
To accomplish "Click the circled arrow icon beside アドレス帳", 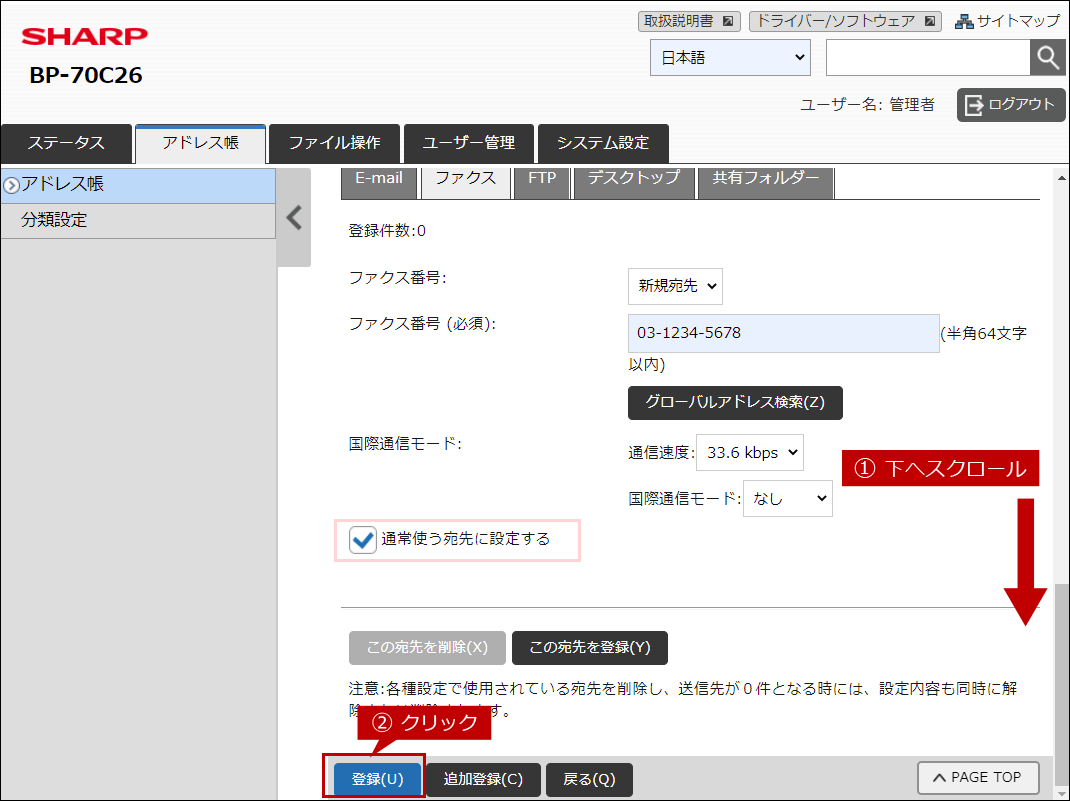I will click(11, 185).
